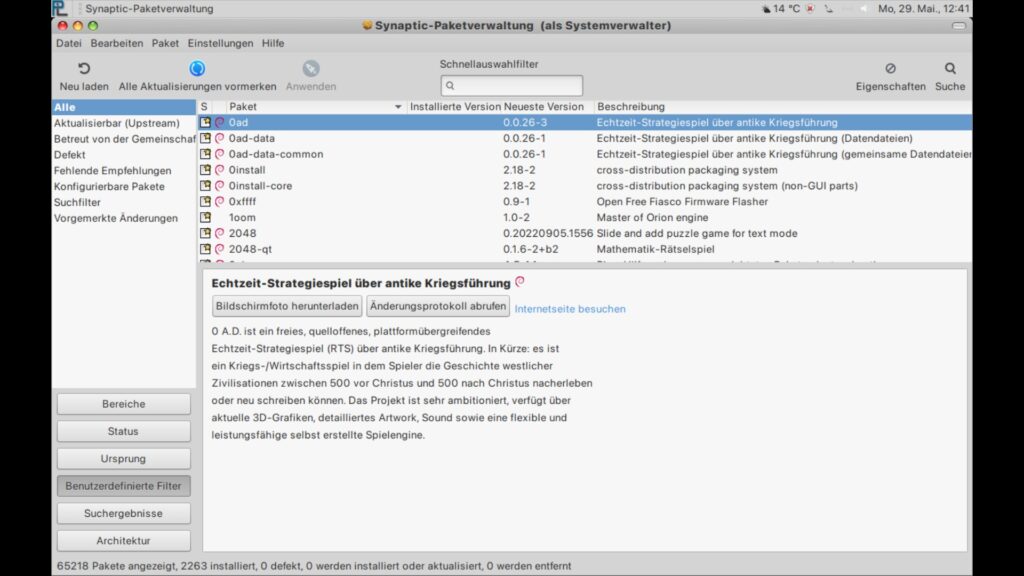Switch to Status view button
The width and height of the screenshot is (1024, 576).
(123, 431)
